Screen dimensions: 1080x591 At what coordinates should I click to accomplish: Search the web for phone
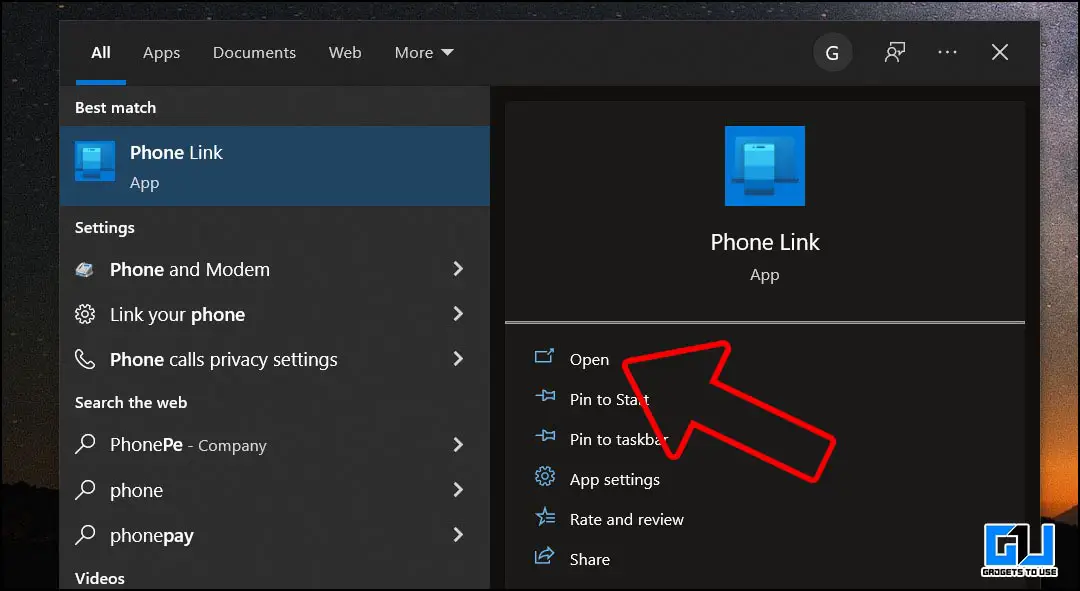point(274,490)
